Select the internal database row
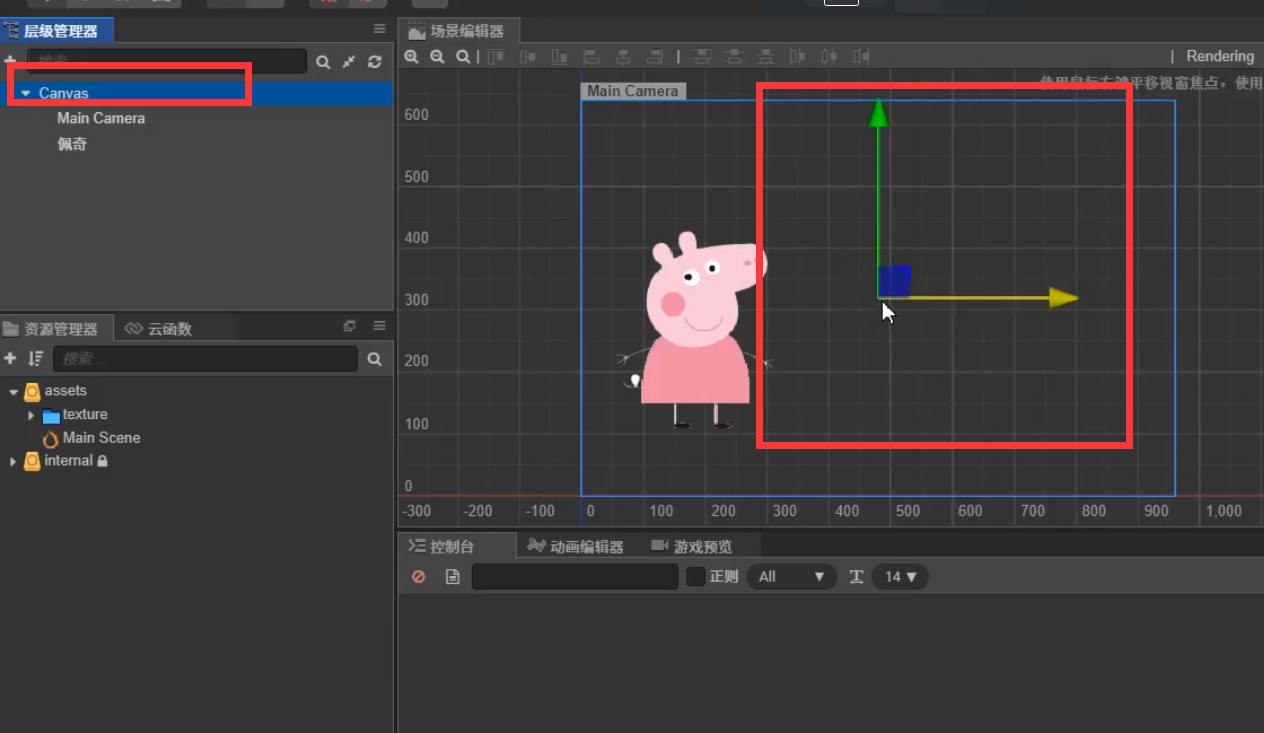Viewport: 1264px width, 733px height. coord(68,461)
